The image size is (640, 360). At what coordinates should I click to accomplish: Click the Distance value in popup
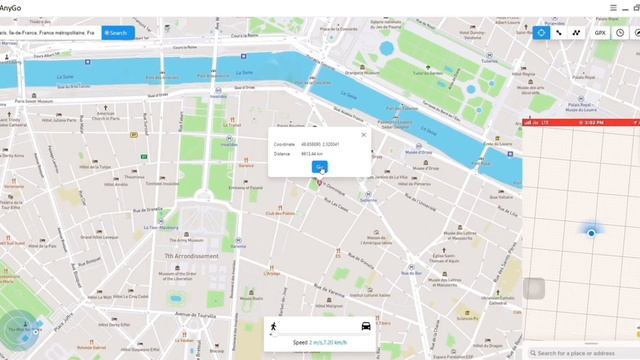click(312, 154)
